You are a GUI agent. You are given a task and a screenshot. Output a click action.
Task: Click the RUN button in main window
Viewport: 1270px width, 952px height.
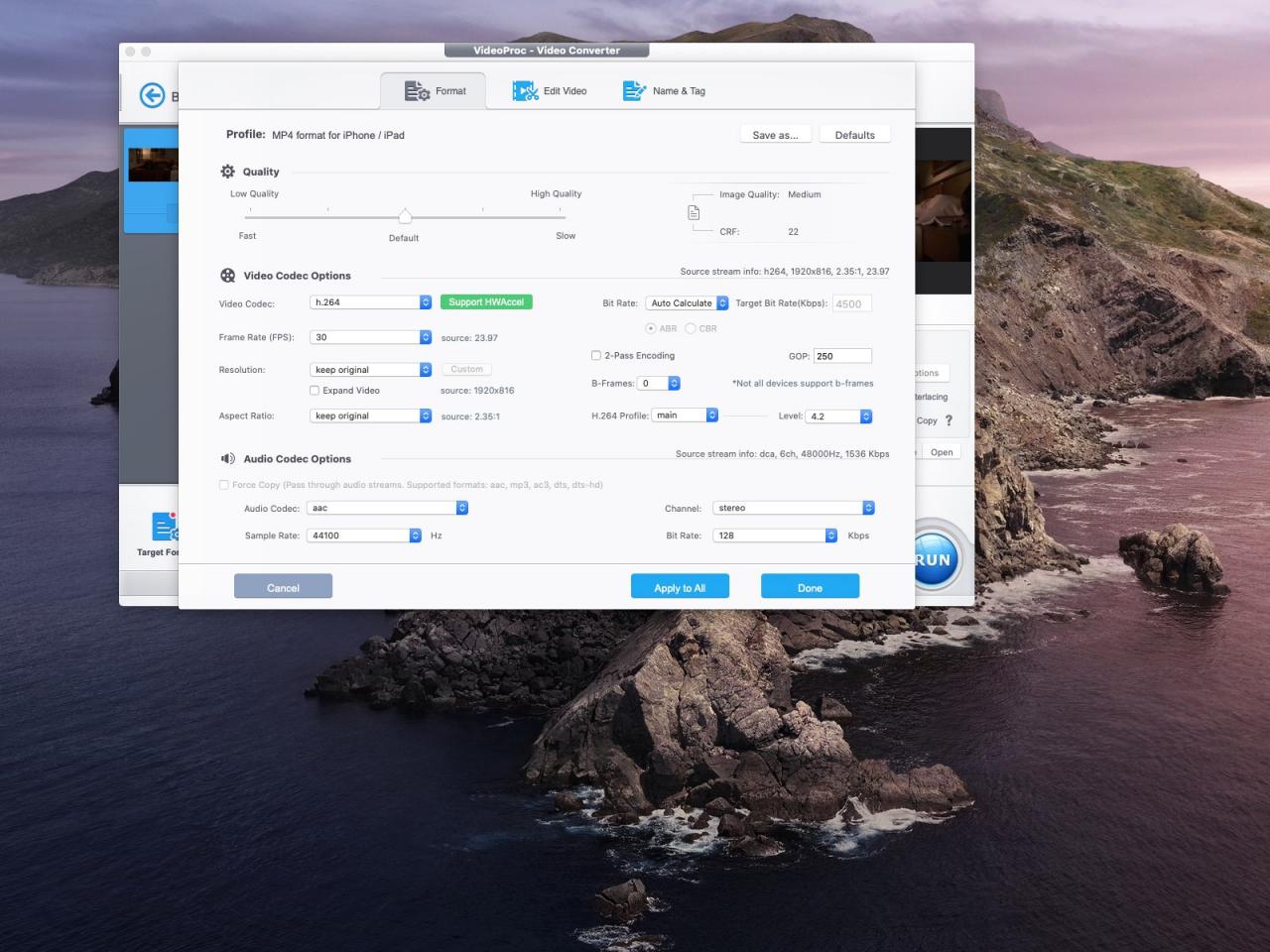938,558
